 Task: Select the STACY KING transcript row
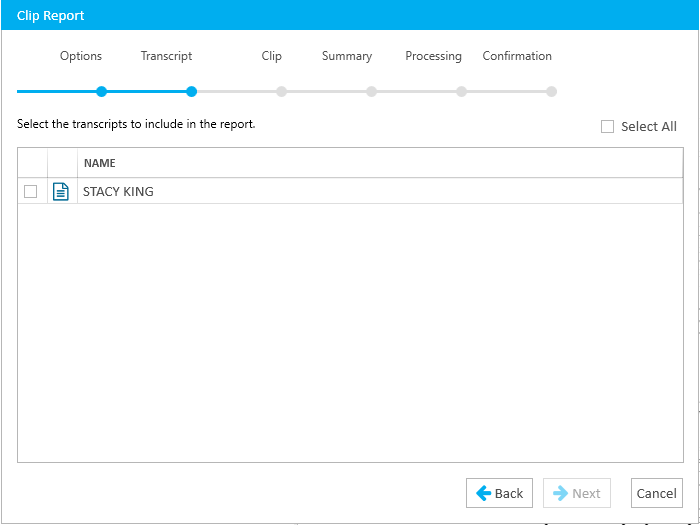click(x=350, y=192)
